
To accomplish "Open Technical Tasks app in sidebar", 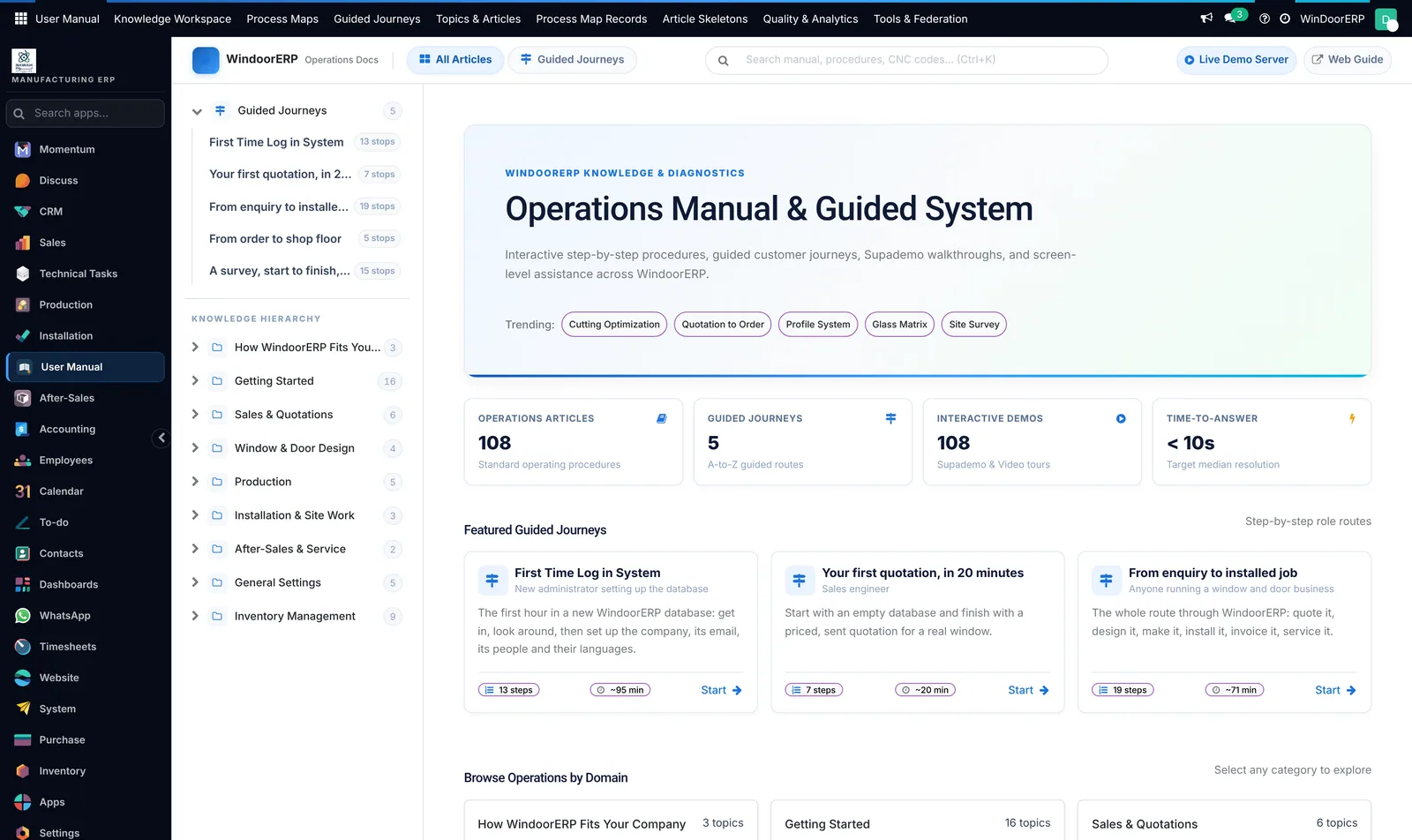I will 85,274.
